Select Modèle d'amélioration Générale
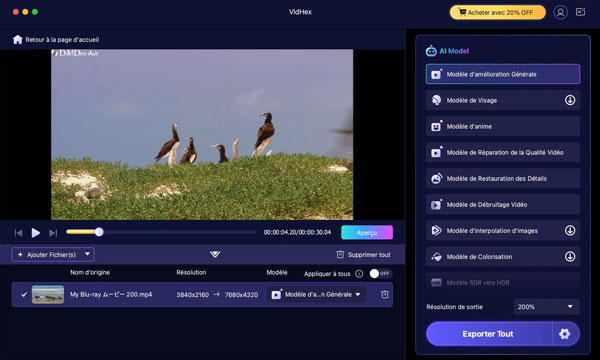Viewport: 600px width, 360px height. pos(503,74)
